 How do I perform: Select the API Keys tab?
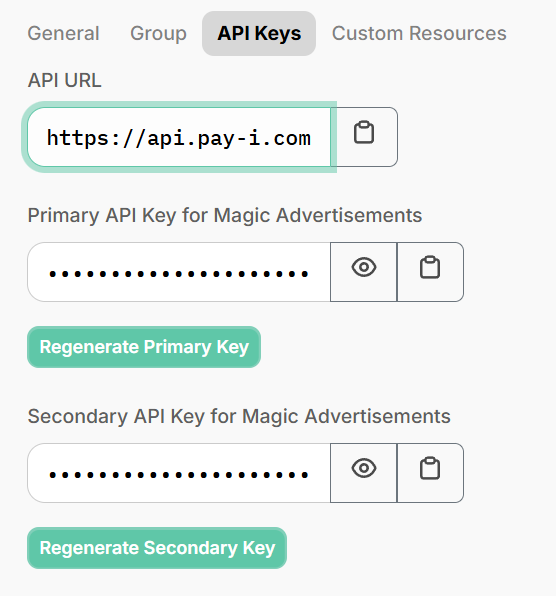(x=259, y=33)
